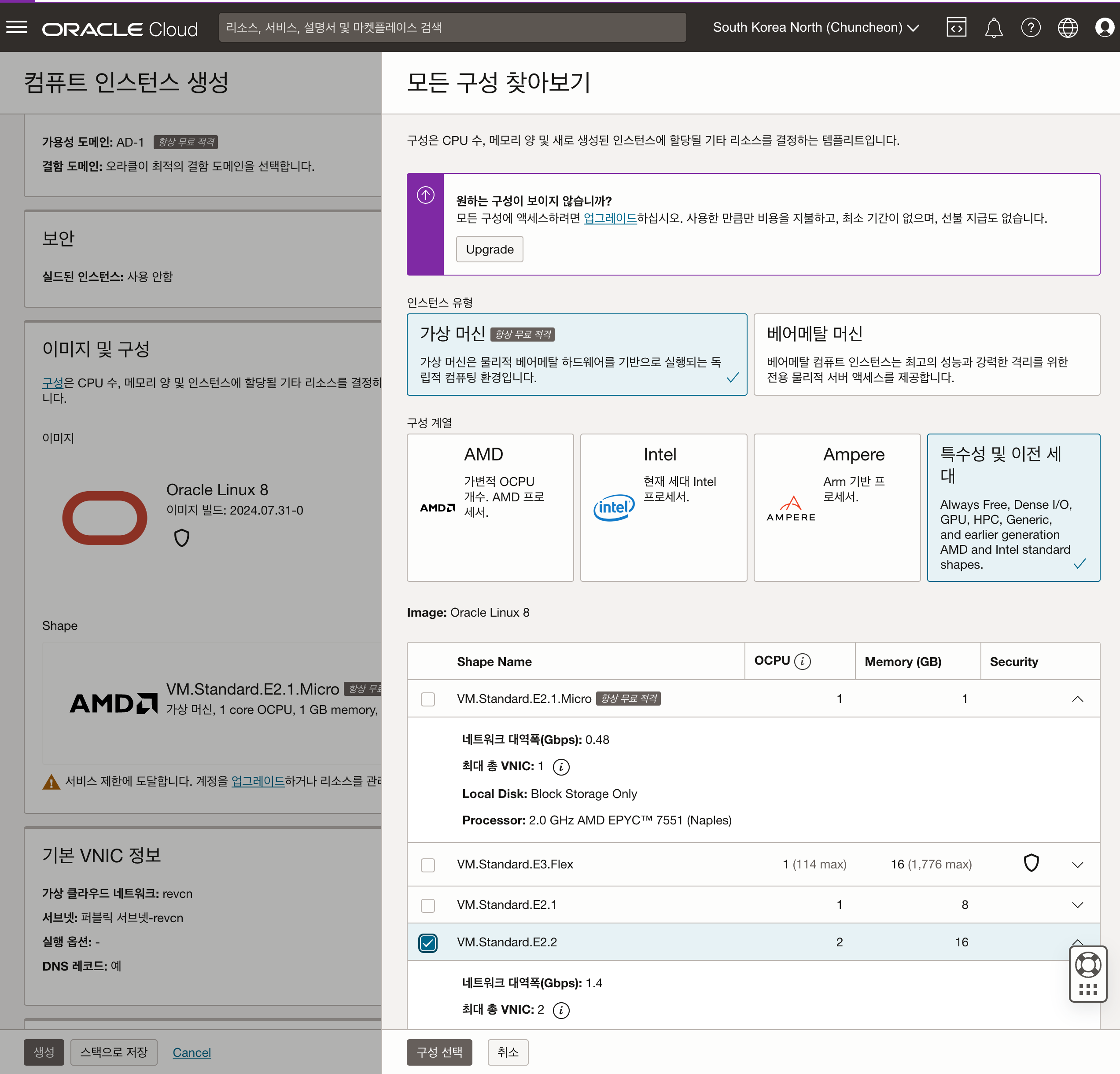This screenshot has width=1120, height=1074.
Task: Select the Ampere shape series card
Action: pos(836,508)
